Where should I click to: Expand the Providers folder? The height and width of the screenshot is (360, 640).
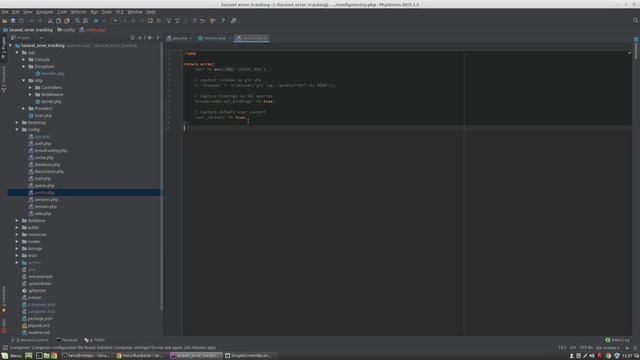24,109
